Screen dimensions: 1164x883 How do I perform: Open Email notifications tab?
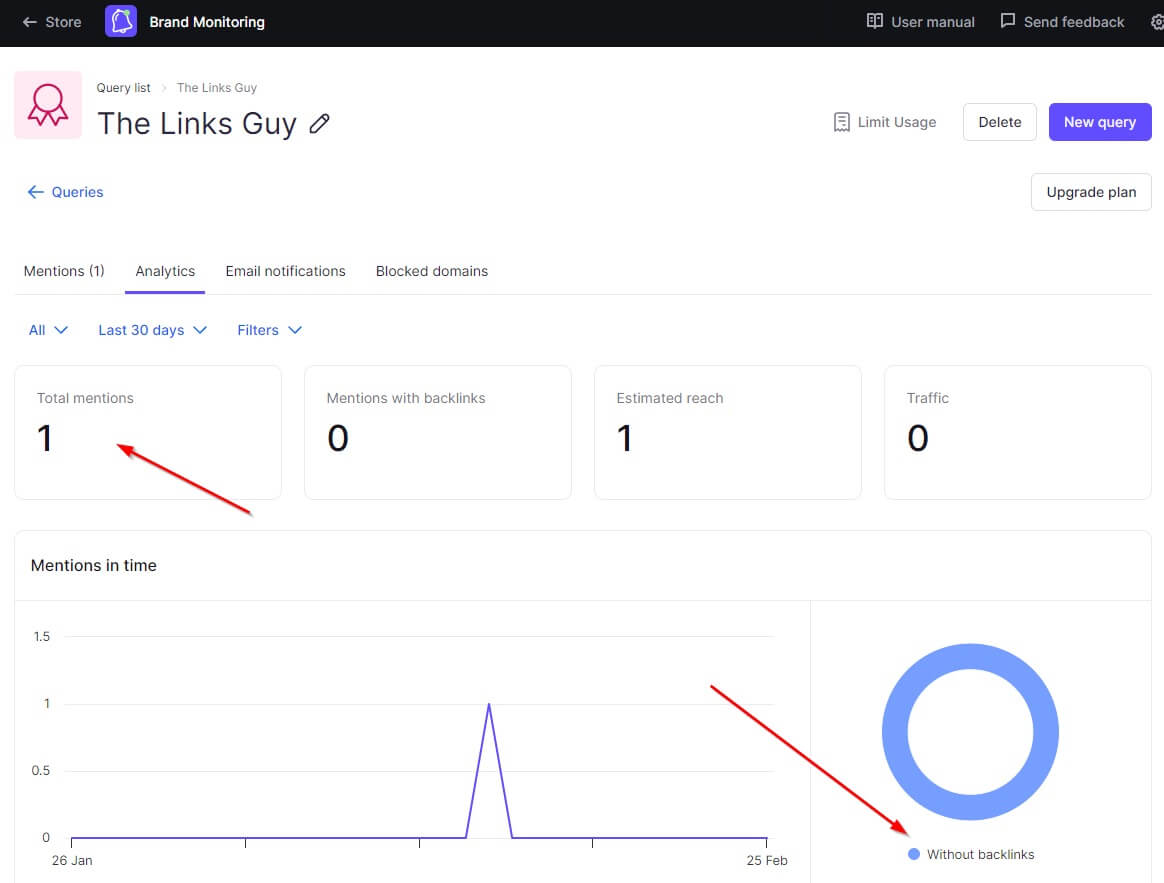coord(285,271)
